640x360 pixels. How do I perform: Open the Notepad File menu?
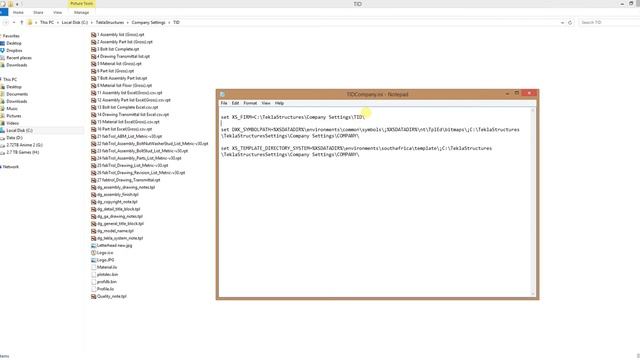tap(224, 103)
